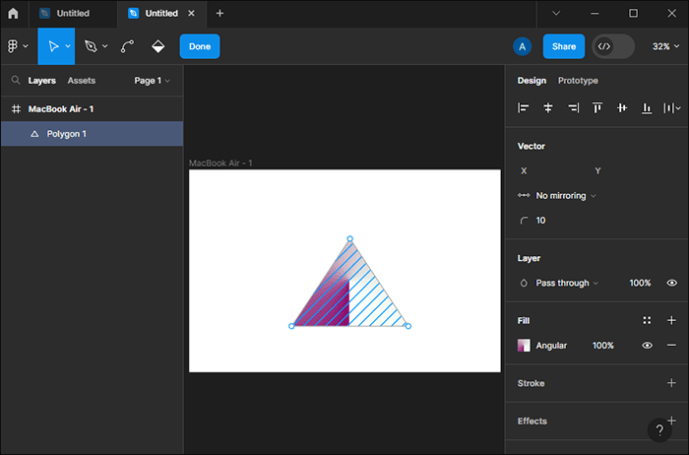
Task: Open the Angular gradient color swatch
Action: (x=523, y=346)
